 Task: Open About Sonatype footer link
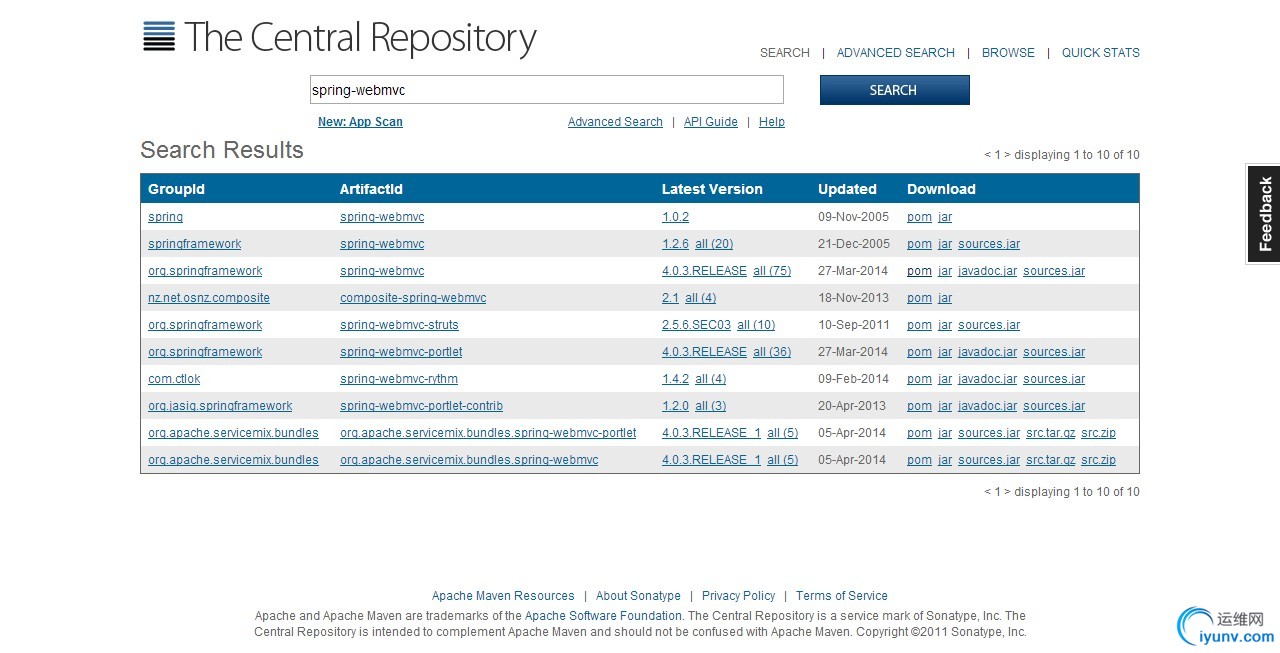pyautogui.click(x=638, y=596)
